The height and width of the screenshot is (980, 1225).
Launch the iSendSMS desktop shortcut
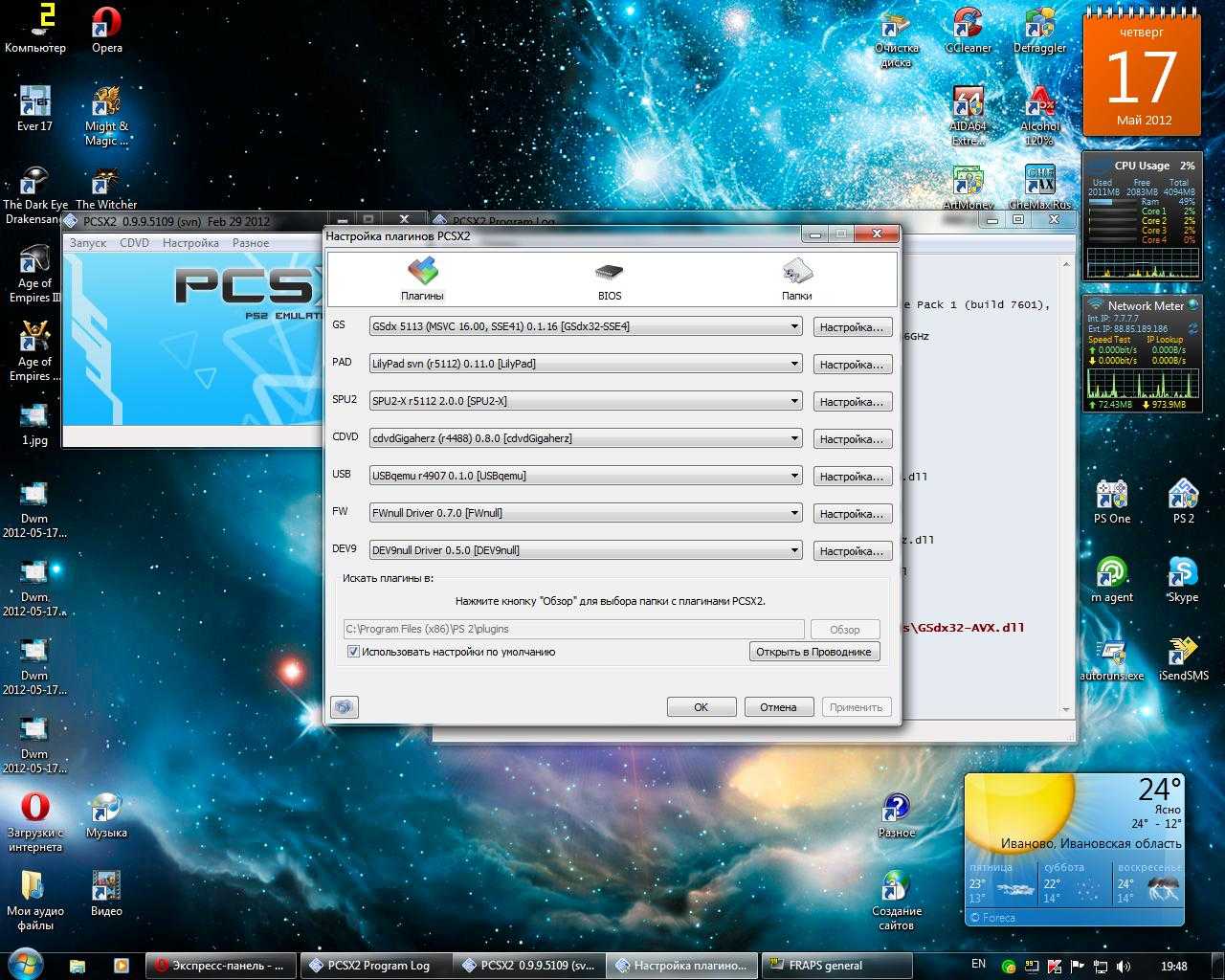[1183, 658]
